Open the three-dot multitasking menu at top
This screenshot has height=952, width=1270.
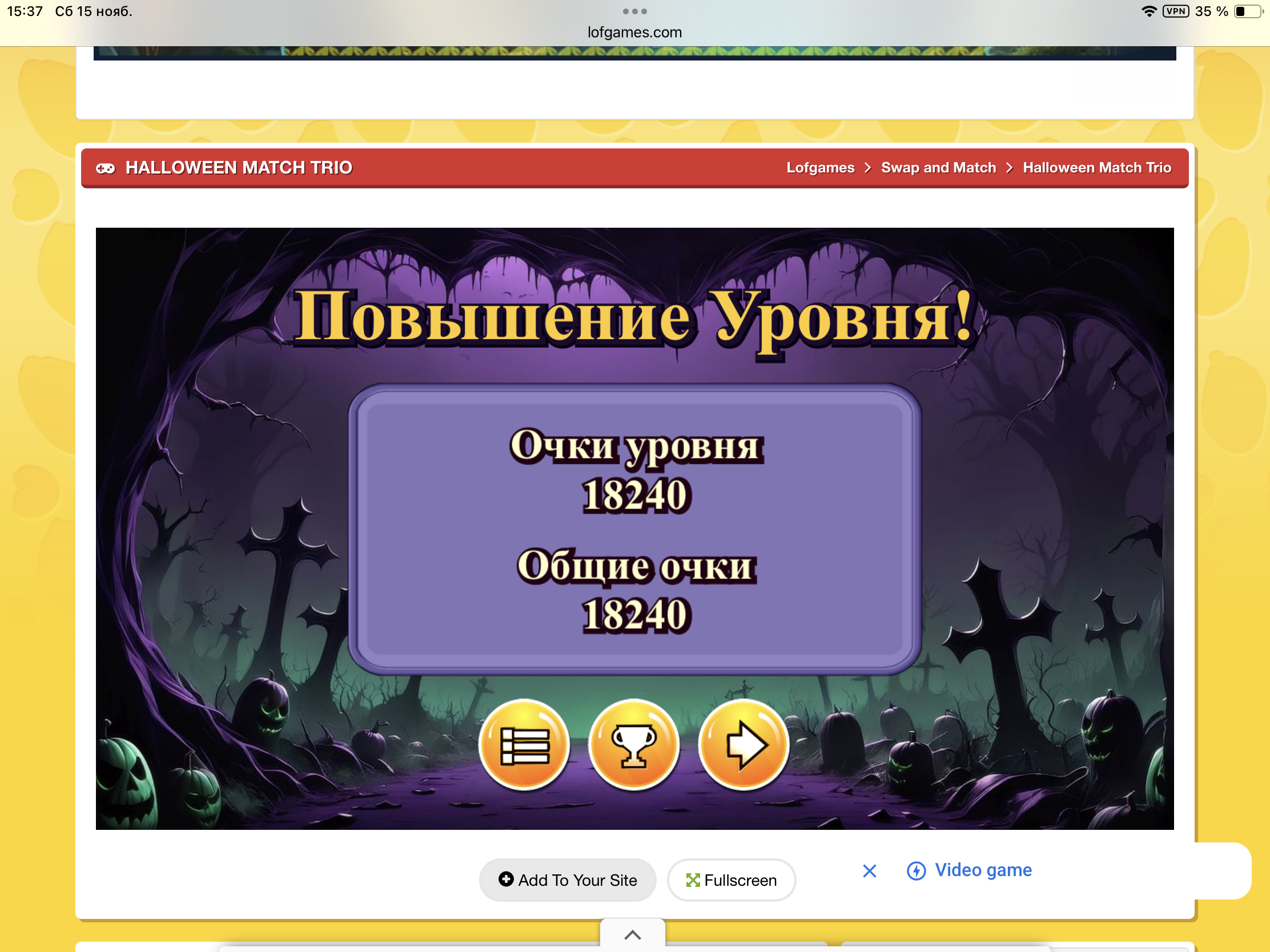pos(634,11)
